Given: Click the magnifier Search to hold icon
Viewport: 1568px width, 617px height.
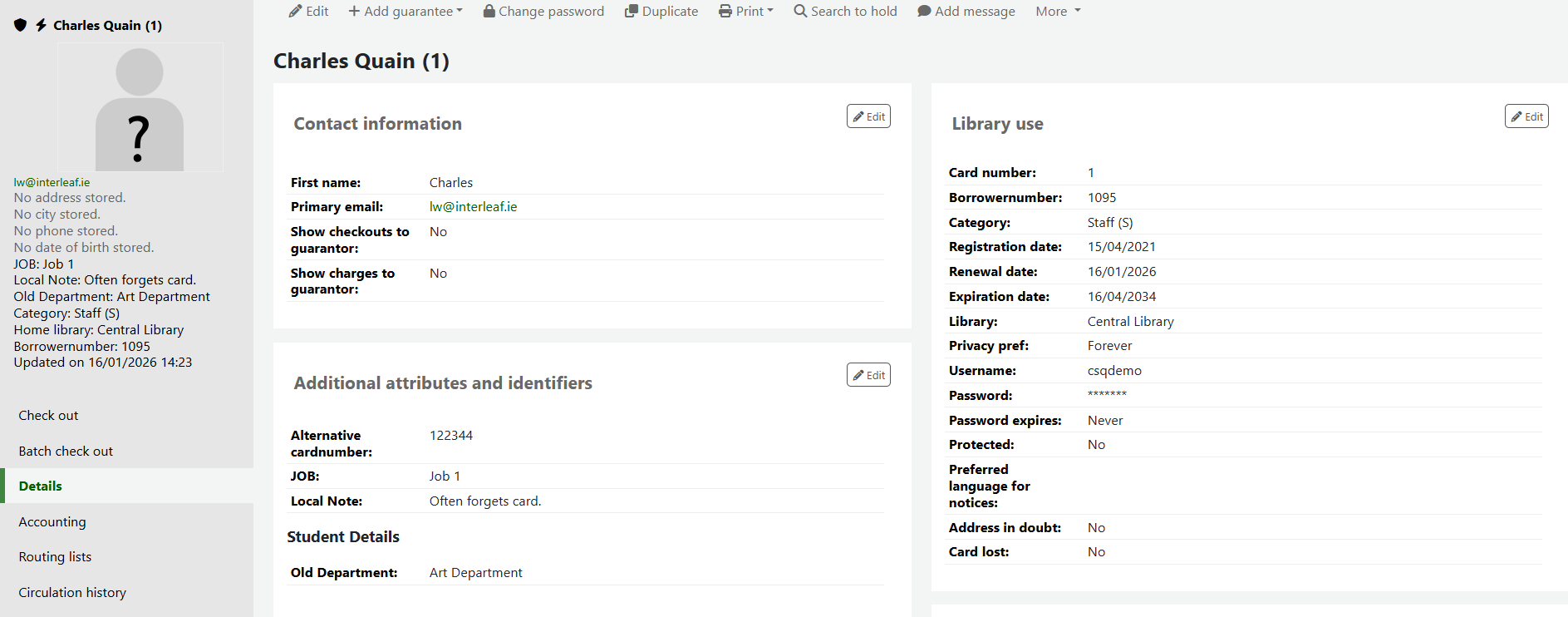Looking at the screenshot, I should click(800, 12).
